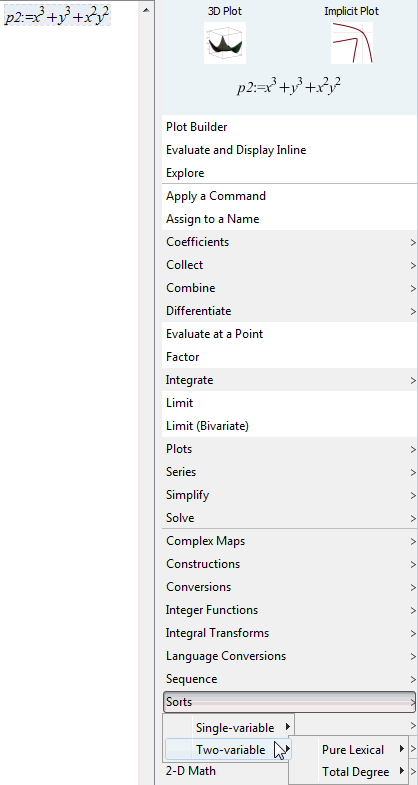Choose Limit (Bivariate)

tap(290, 427)
